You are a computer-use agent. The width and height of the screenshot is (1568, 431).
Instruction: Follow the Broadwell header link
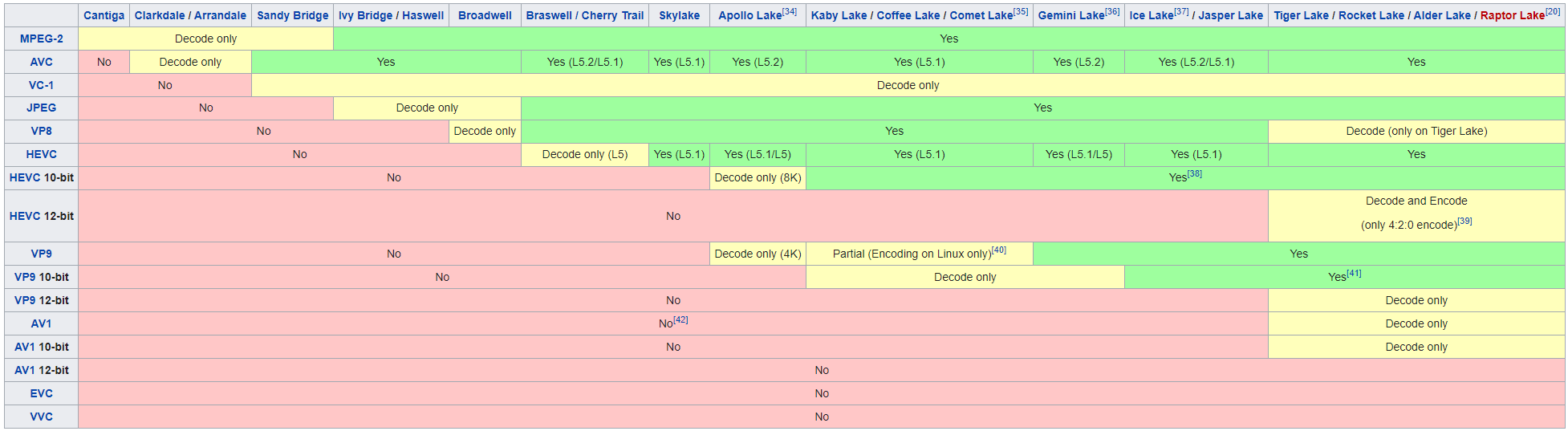(x=485, y=15)
